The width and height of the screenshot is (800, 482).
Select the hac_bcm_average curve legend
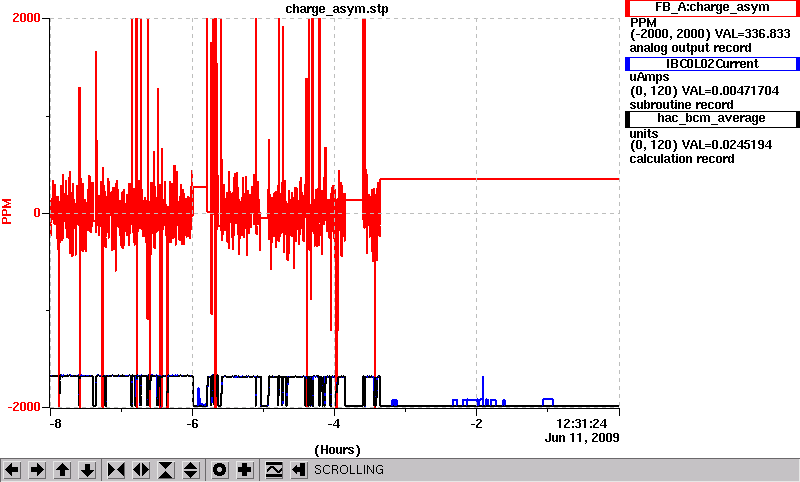[x=712, y=119]
